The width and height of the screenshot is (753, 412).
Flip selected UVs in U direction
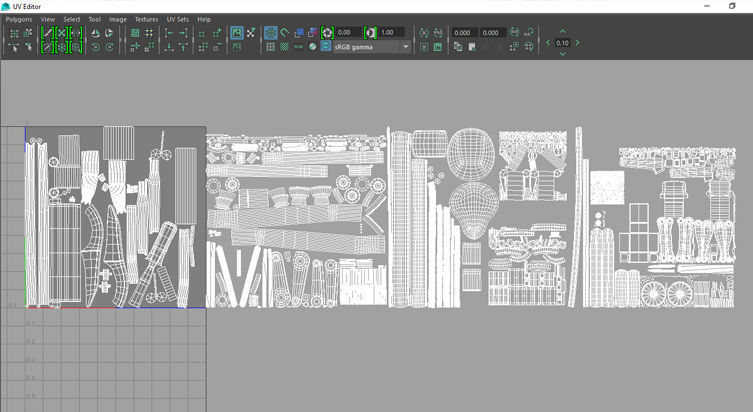coord(96,33)
